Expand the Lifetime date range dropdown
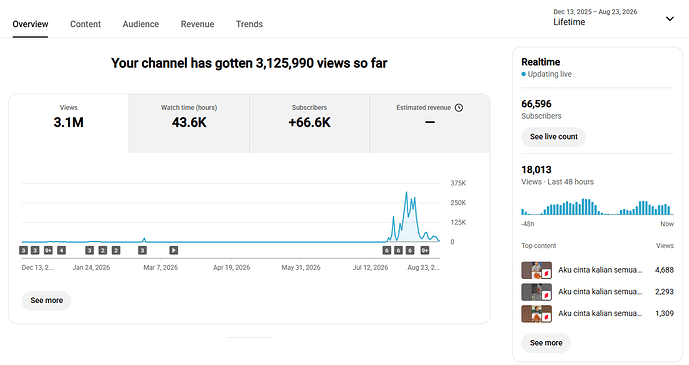This screenshot has height=365, width=689. (613, 18)
